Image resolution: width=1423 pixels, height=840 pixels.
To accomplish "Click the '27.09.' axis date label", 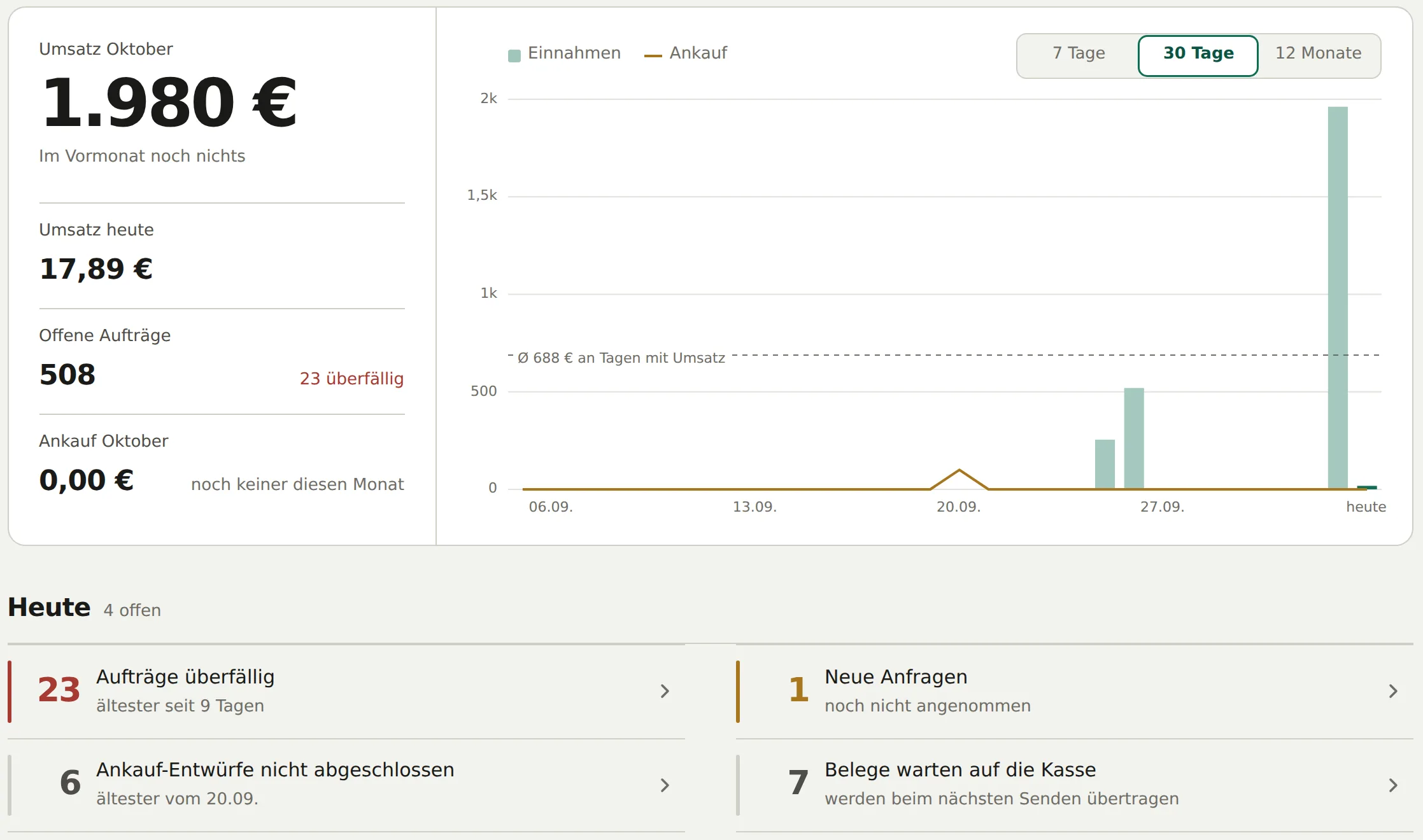I will coord(1162,507).
